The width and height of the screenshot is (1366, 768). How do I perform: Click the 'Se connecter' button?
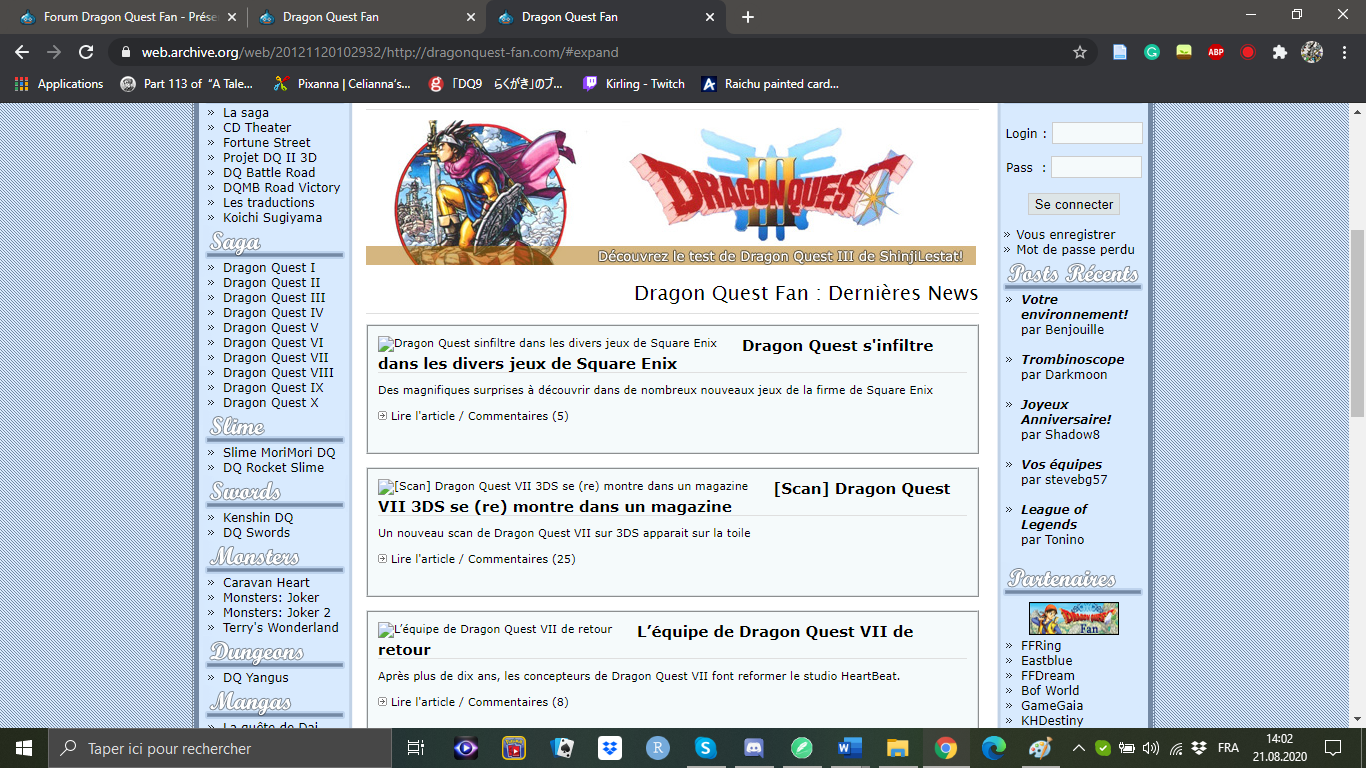[1074, 204]
